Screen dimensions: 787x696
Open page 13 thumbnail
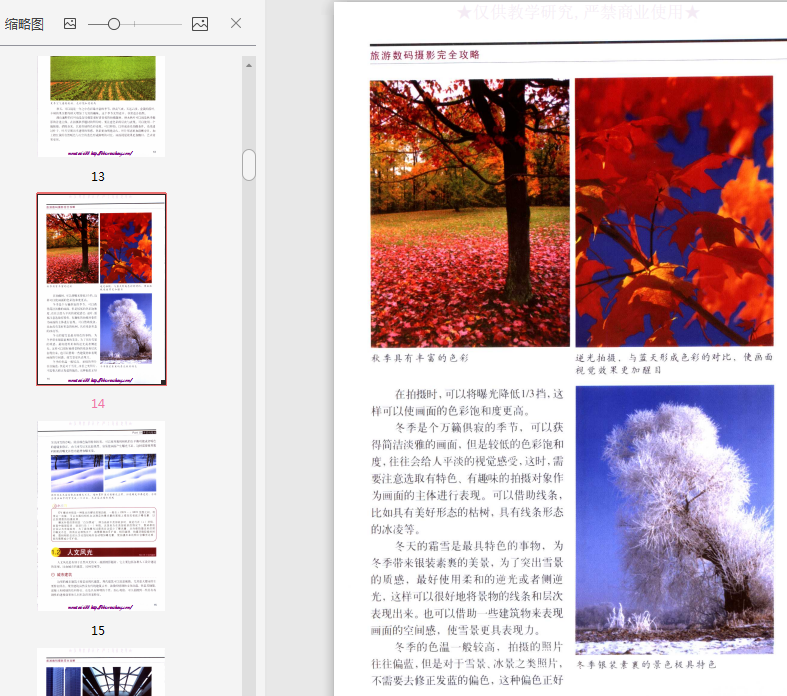[101, 106]
